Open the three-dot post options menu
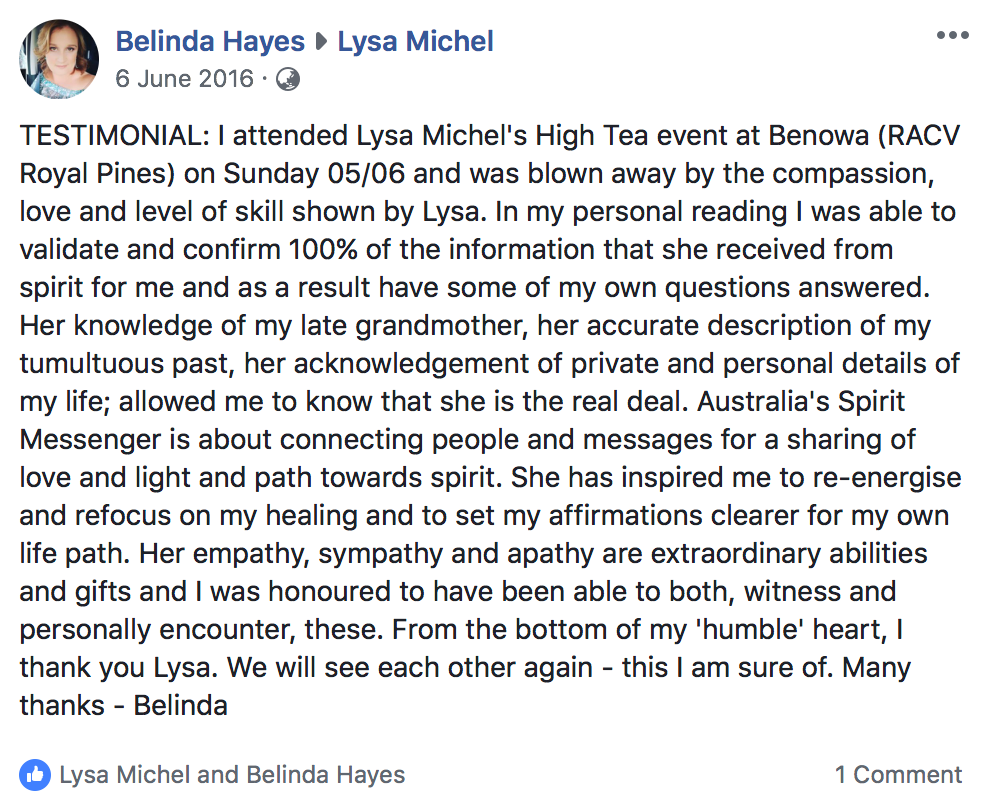 [x=952, y=35]
